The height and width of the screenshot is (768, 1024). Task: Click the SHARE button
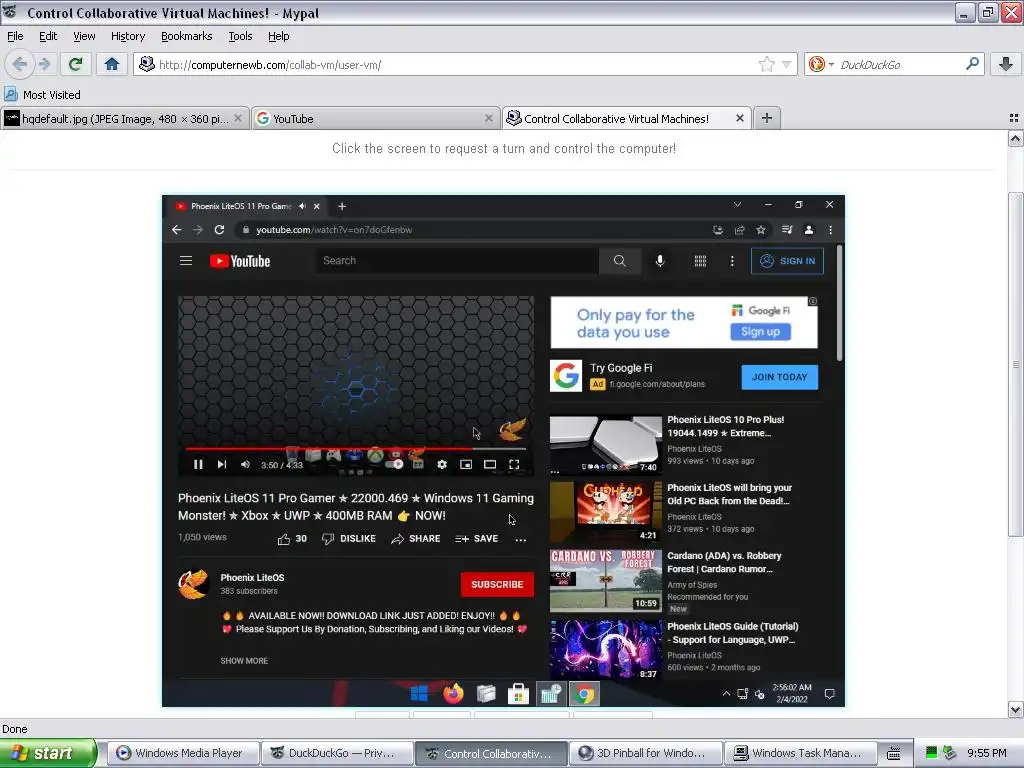[415, 539]
